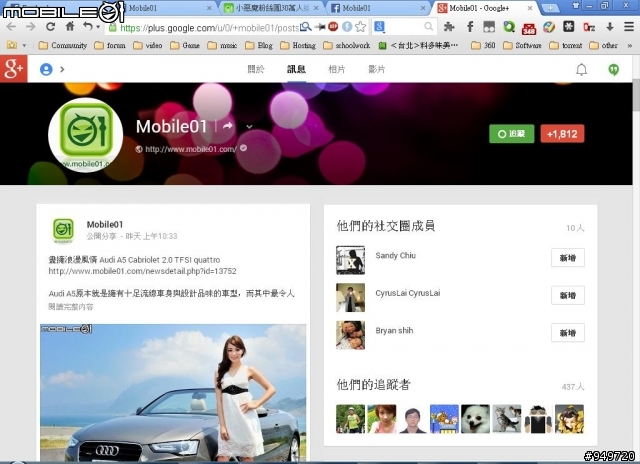Viewport: 640px width, 464px height.
Task: Open the Audi A5 Cabriolet post photo
Action: [173, 393]
